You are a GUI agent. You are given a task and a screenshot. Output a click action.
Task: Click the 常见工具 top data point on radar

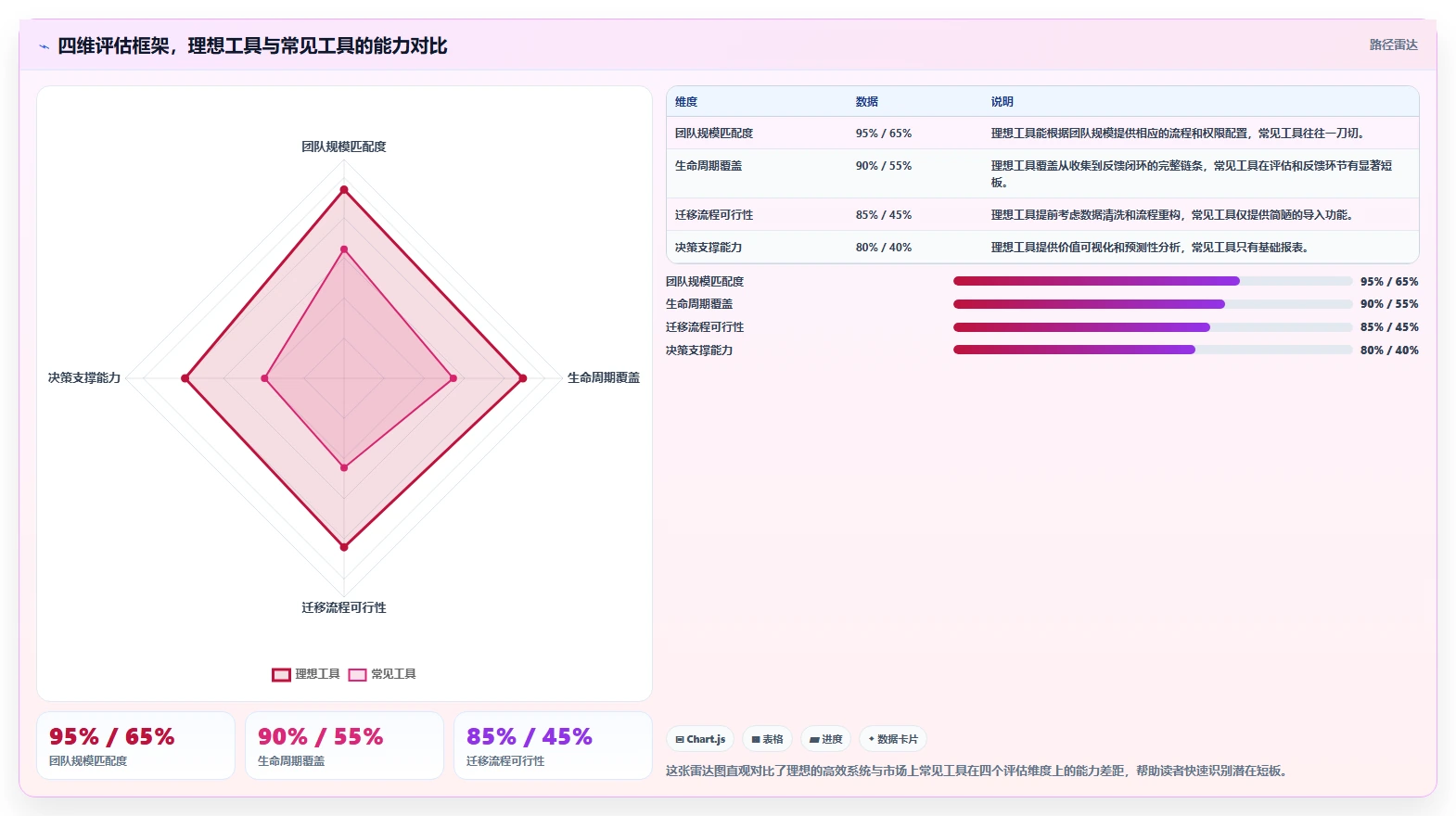tap(344, 249)
